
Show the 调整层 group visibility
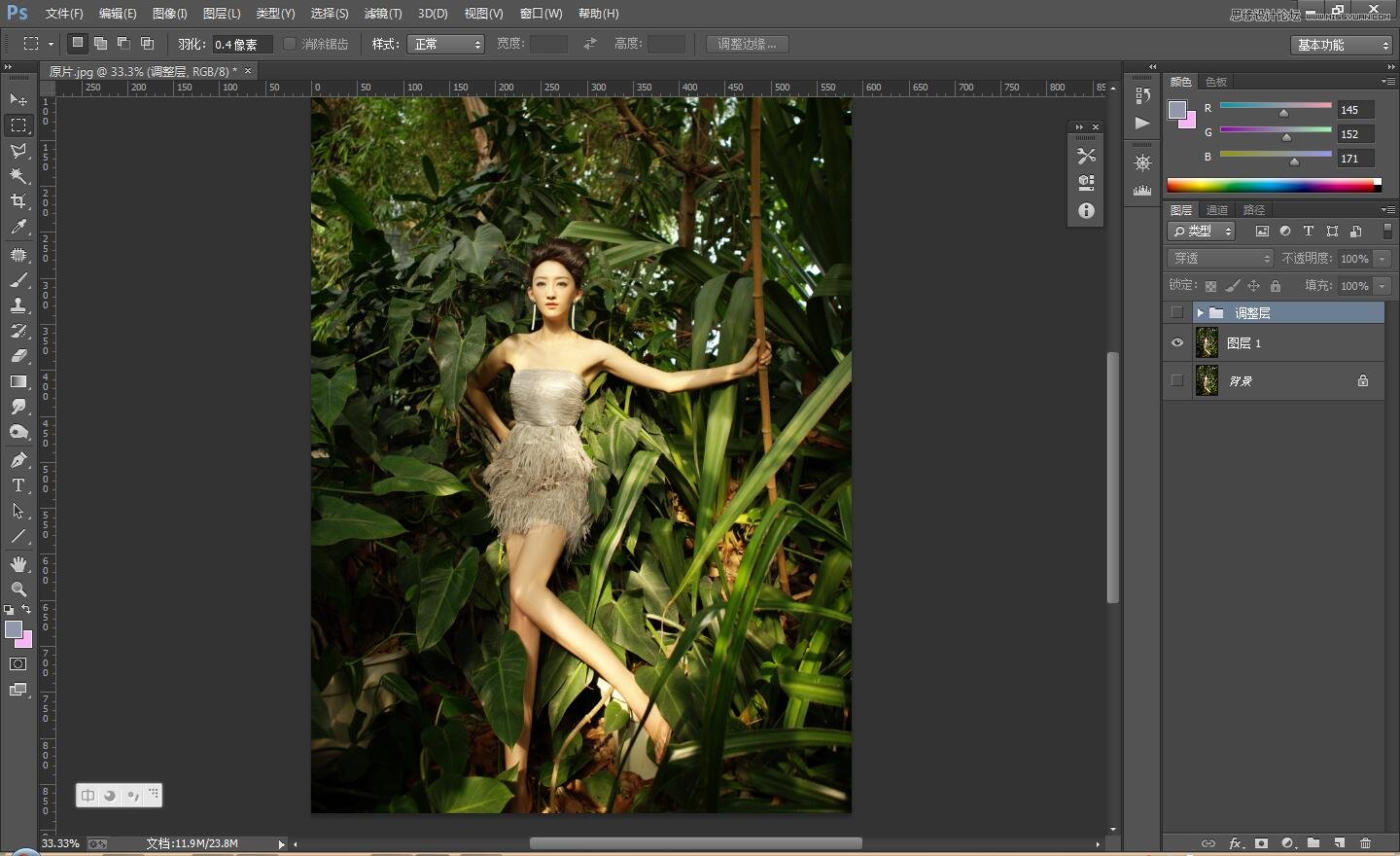click(x=1177, y=312)
